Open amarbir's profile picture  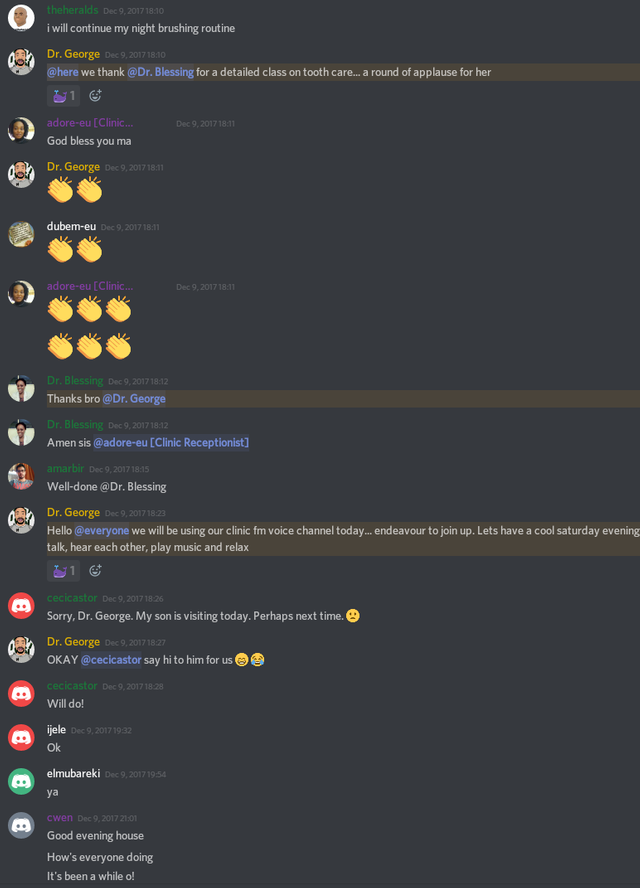(x=22, y=476)
